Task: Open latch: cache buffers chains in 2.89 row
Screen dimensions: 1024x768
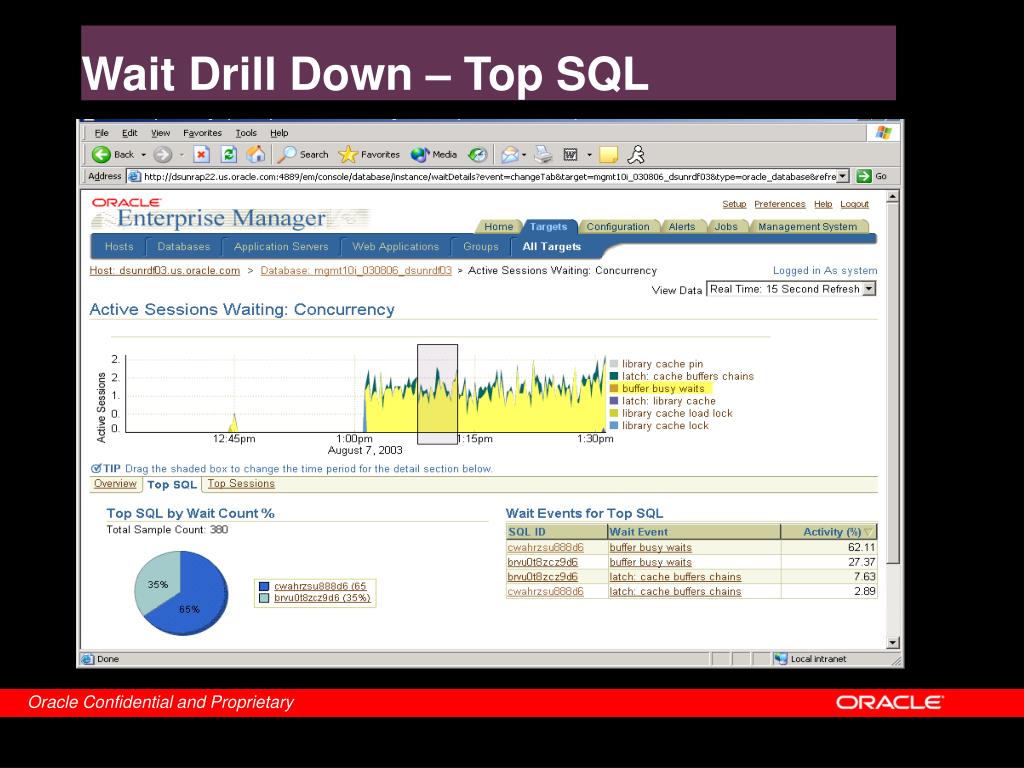Action: tap(675, 592)
